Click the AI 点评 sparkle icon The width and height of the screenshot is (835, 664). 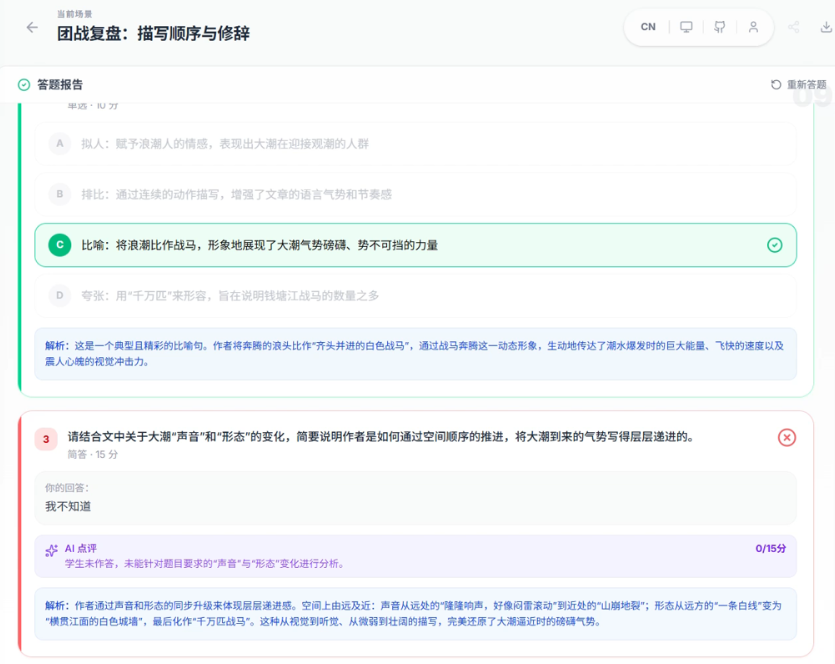click(53, 548)
